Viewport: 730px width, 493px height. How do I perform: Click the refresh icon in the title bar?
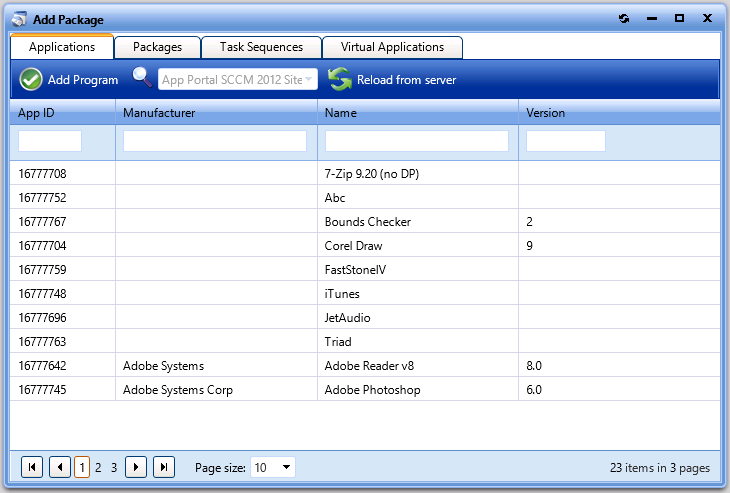[x=624, y=18]
